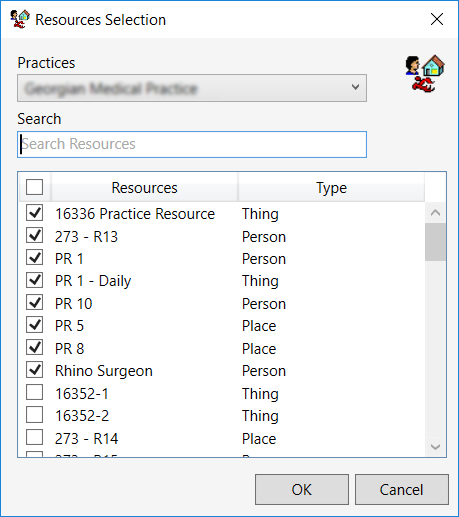The height and width of the screenshot is (517, 459).
Task: Click the OK button
Action: coord(302,489)
